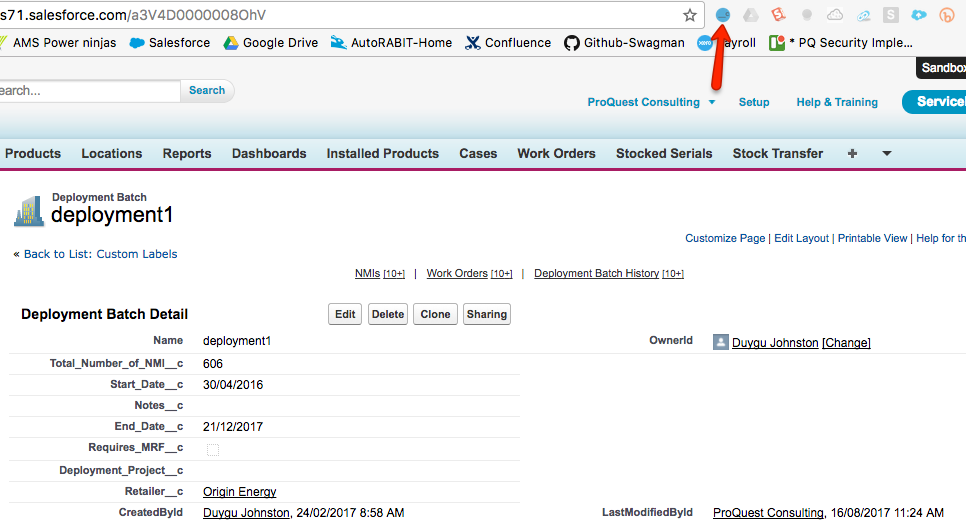
Task: Click the browser address bar URL
Action: pos(133,15)
